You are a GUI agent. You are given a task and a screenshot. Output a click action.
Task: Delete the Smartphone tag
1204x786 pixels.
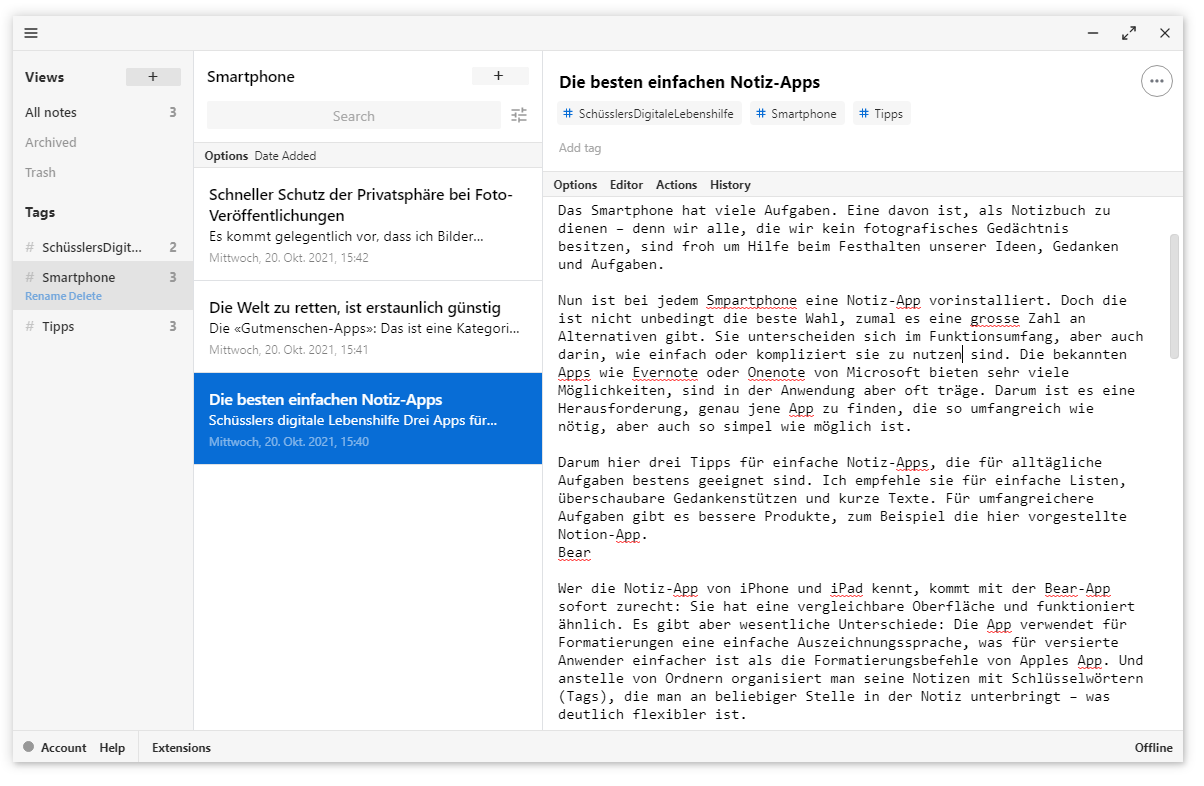85,296
